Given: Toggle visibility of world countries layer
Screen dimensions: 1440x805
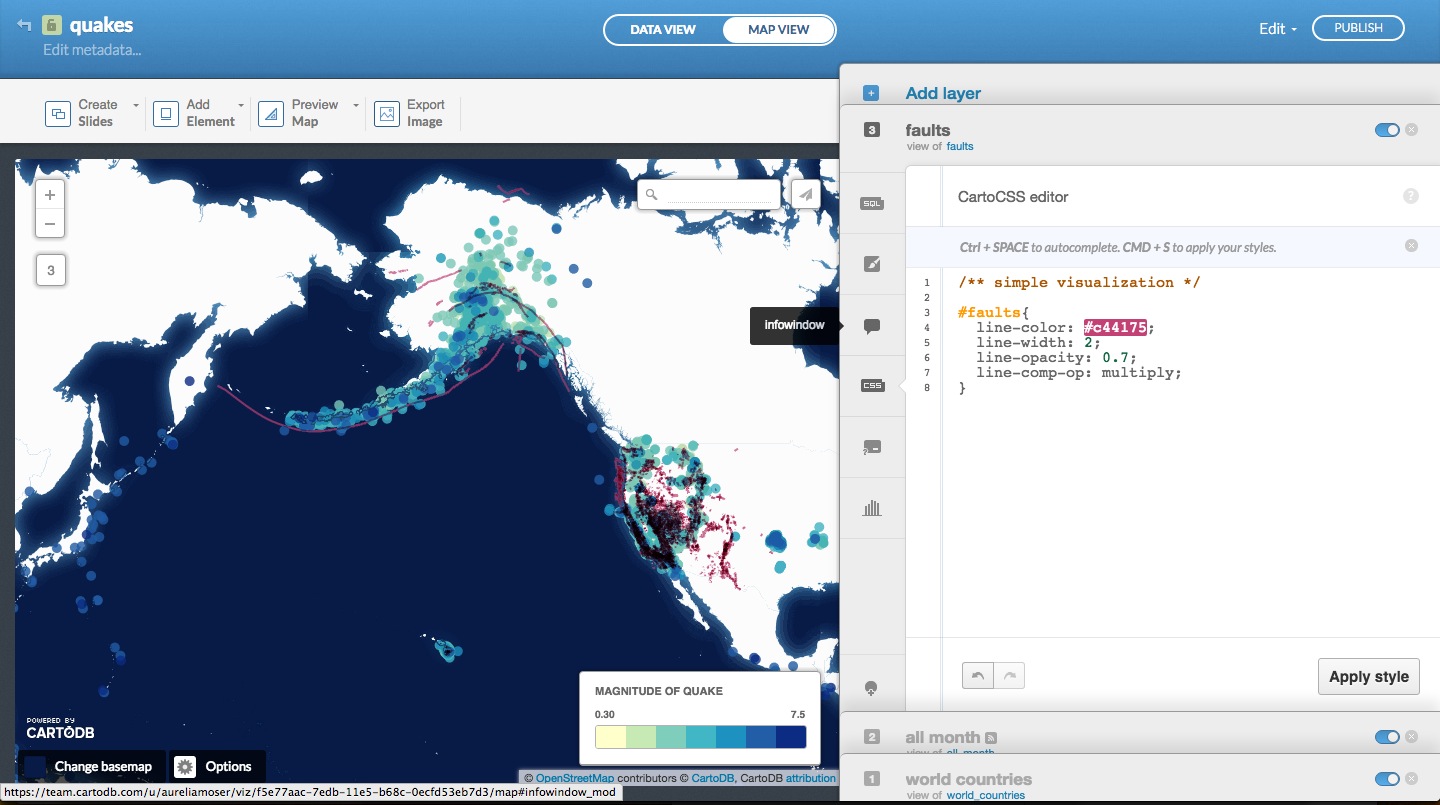Looking at the screenshot, I should click(x=1386, y=779).
